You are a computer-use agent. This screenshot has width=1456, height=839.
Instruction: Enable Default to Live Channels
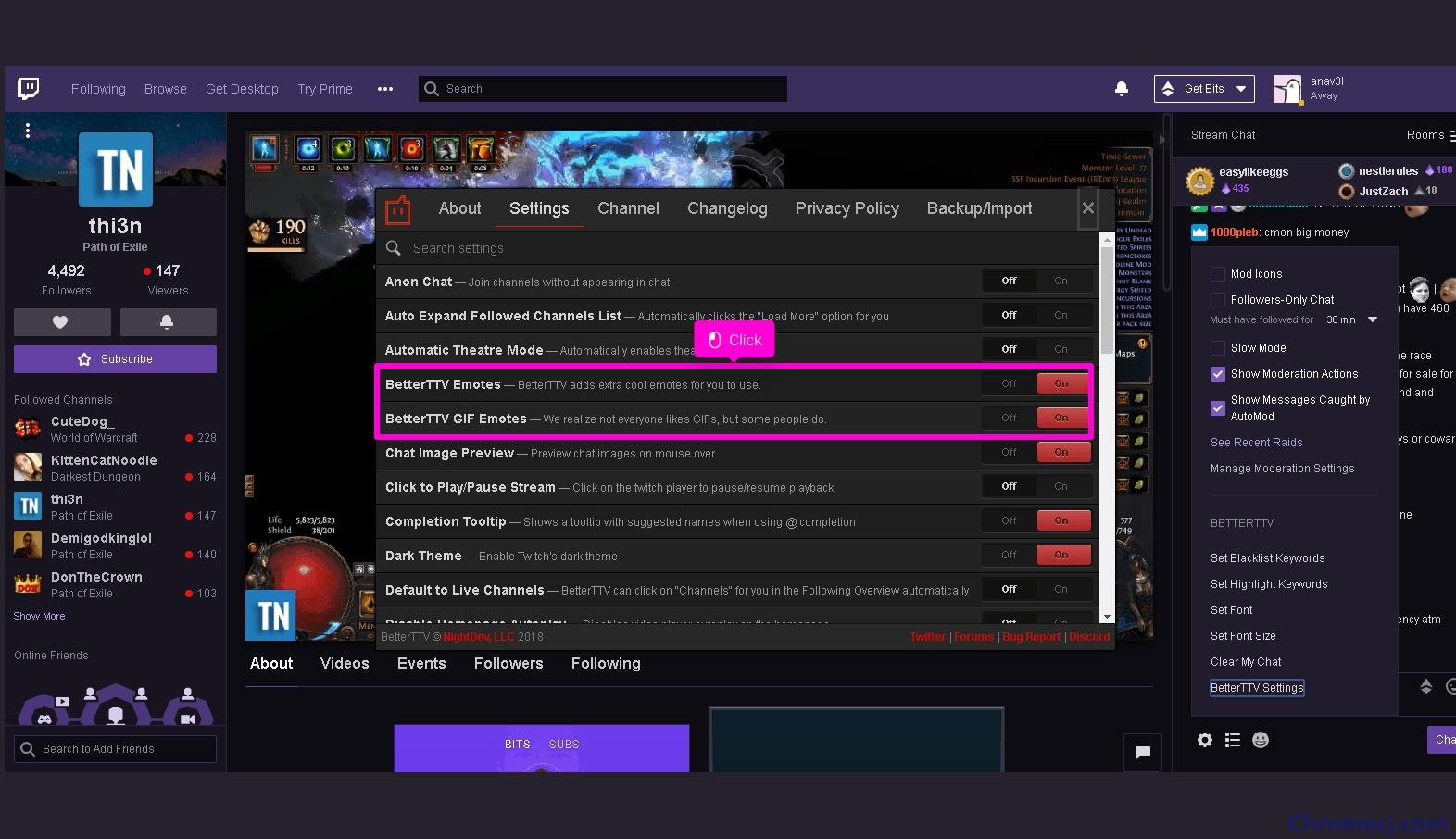pyautogui.click(x=1061, y=589)
